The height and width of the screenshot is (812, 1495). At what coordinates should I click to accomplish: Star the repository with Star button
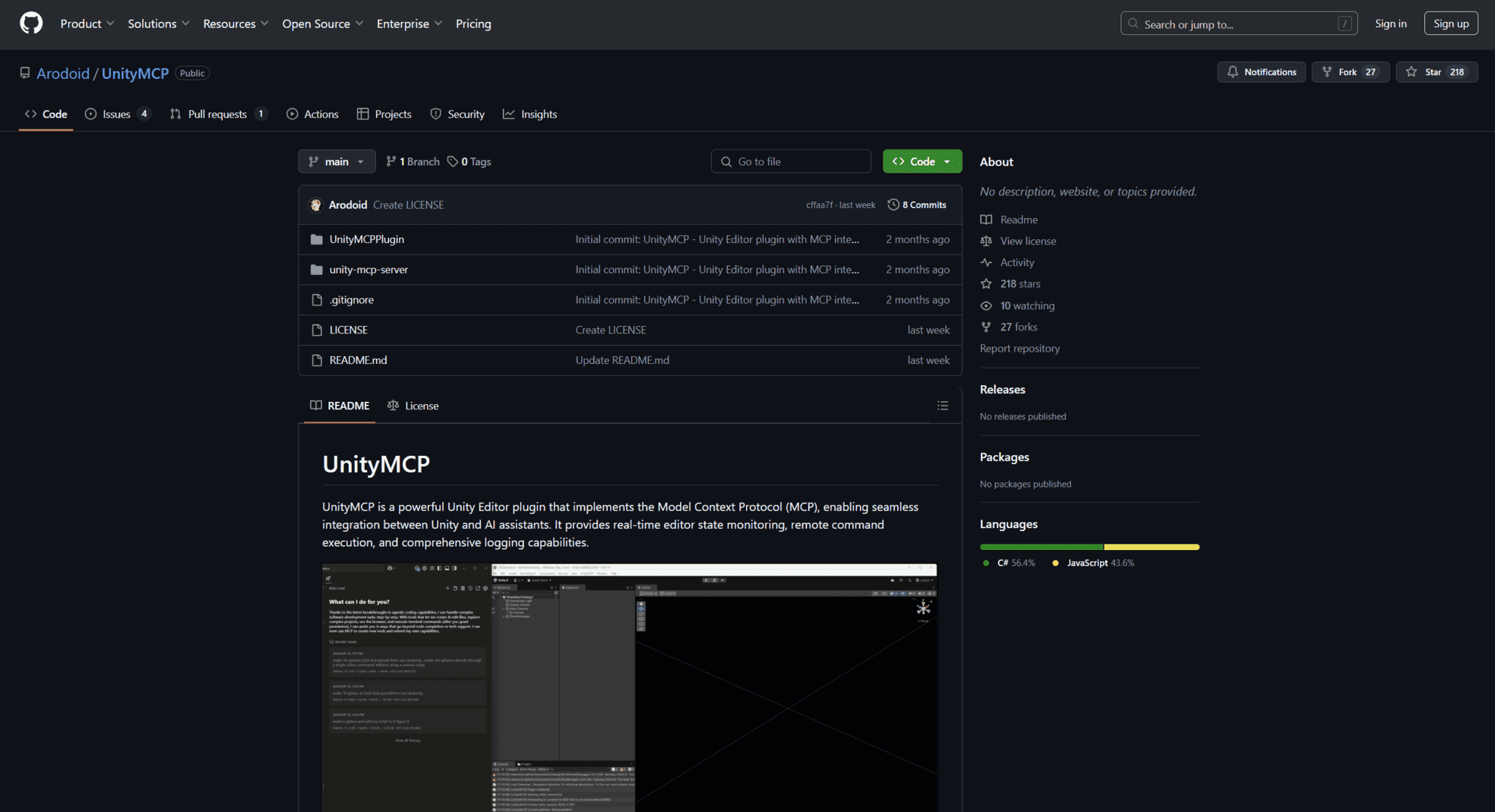[1437, 71]
